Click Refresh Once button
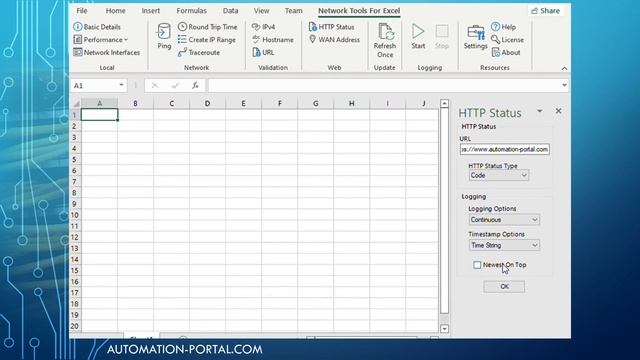 pos(385,40)
